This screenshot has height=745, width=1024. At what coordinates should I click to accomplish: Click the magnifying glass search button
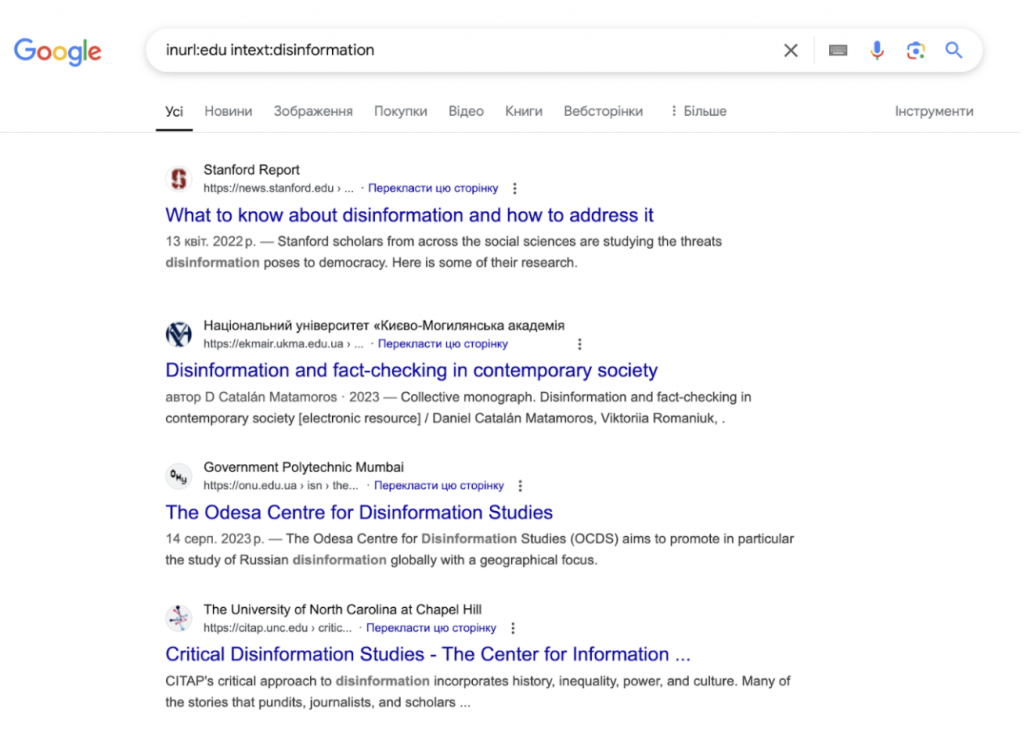click(x=954, y=50)
